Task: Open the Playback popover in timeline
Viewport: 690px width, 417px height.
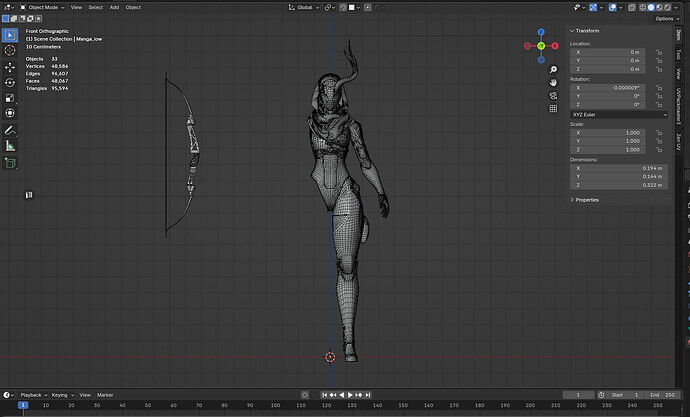Action: (31, 395)
